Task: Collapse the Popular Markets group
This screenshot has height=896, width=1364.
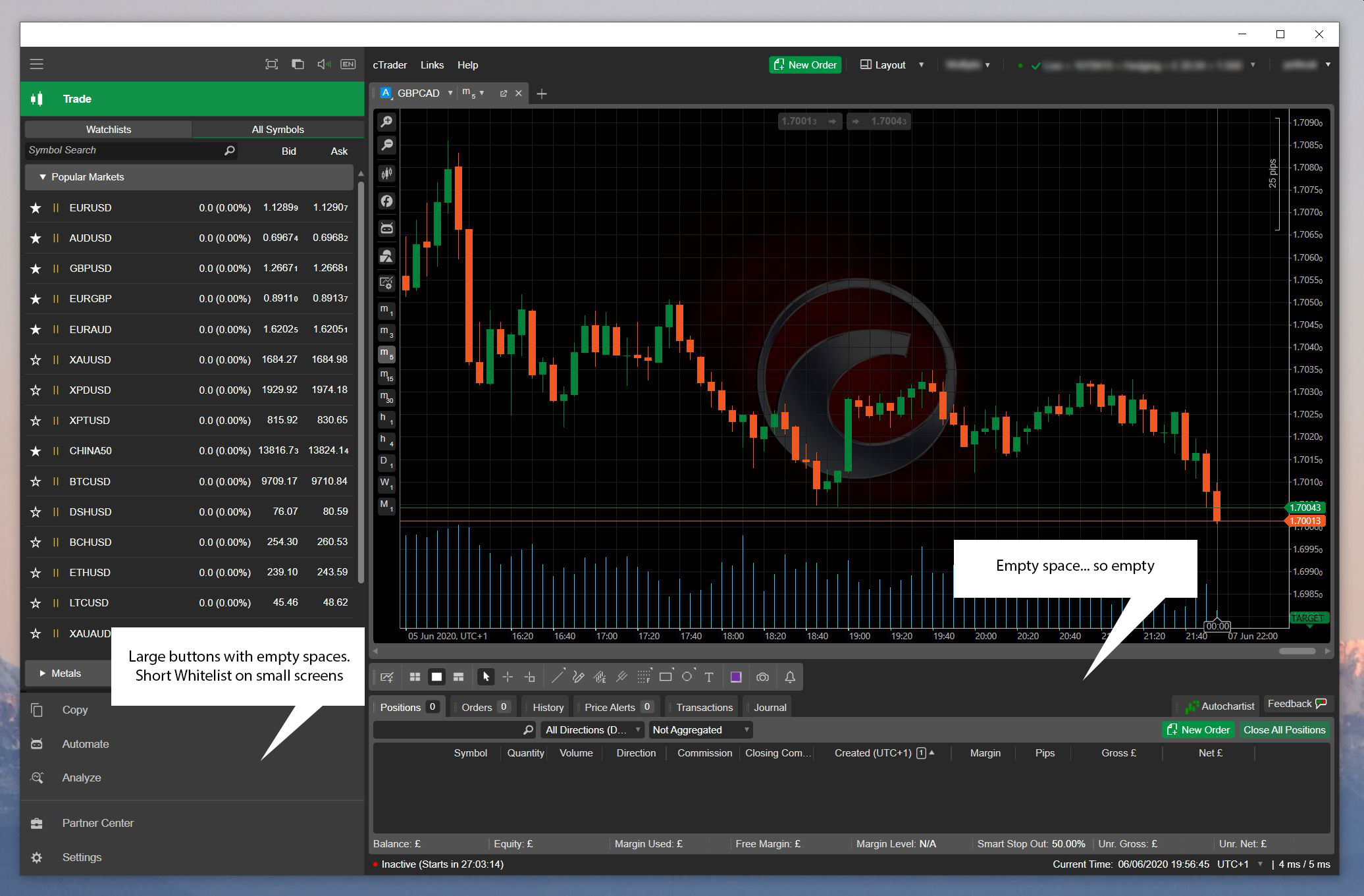Action: point(43,177)
